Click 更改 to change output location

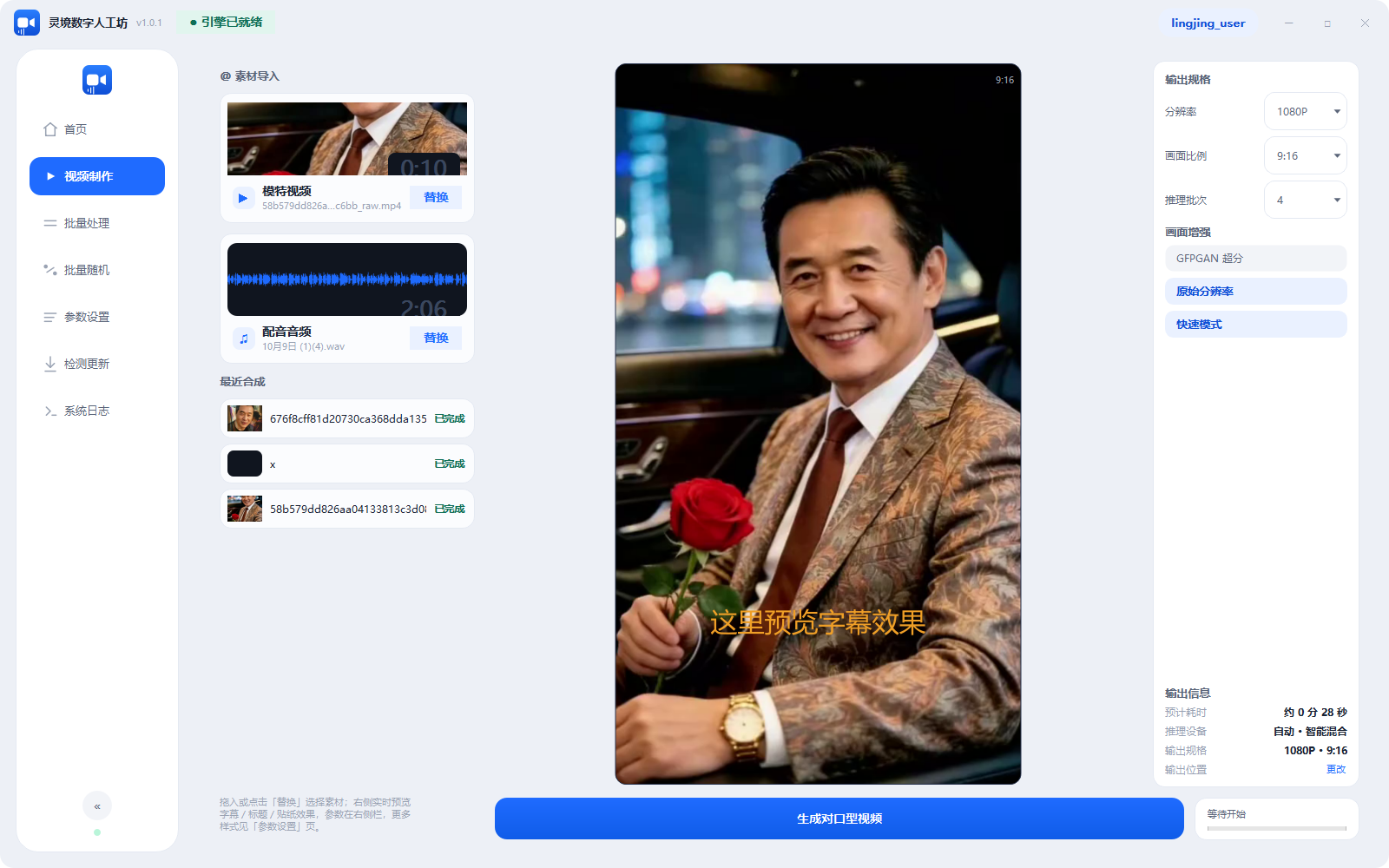point(1336,769)
